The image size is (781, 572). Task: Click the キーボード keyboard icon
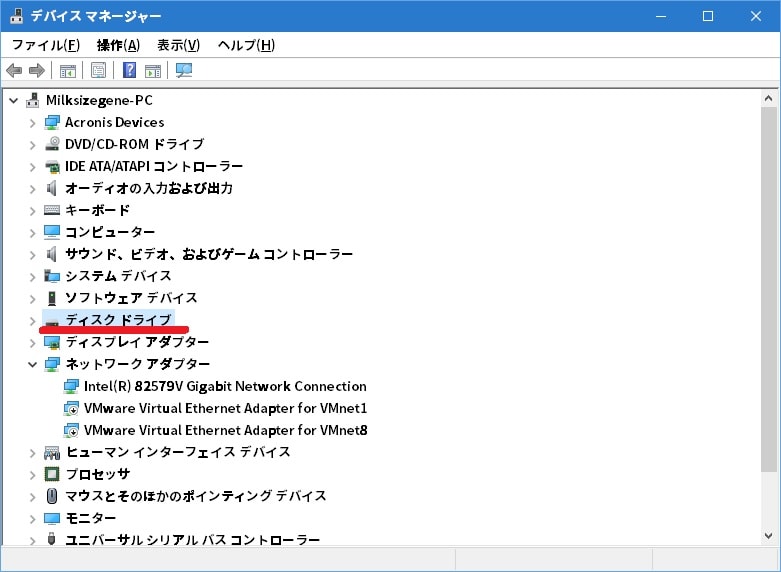tap(52, 210)
